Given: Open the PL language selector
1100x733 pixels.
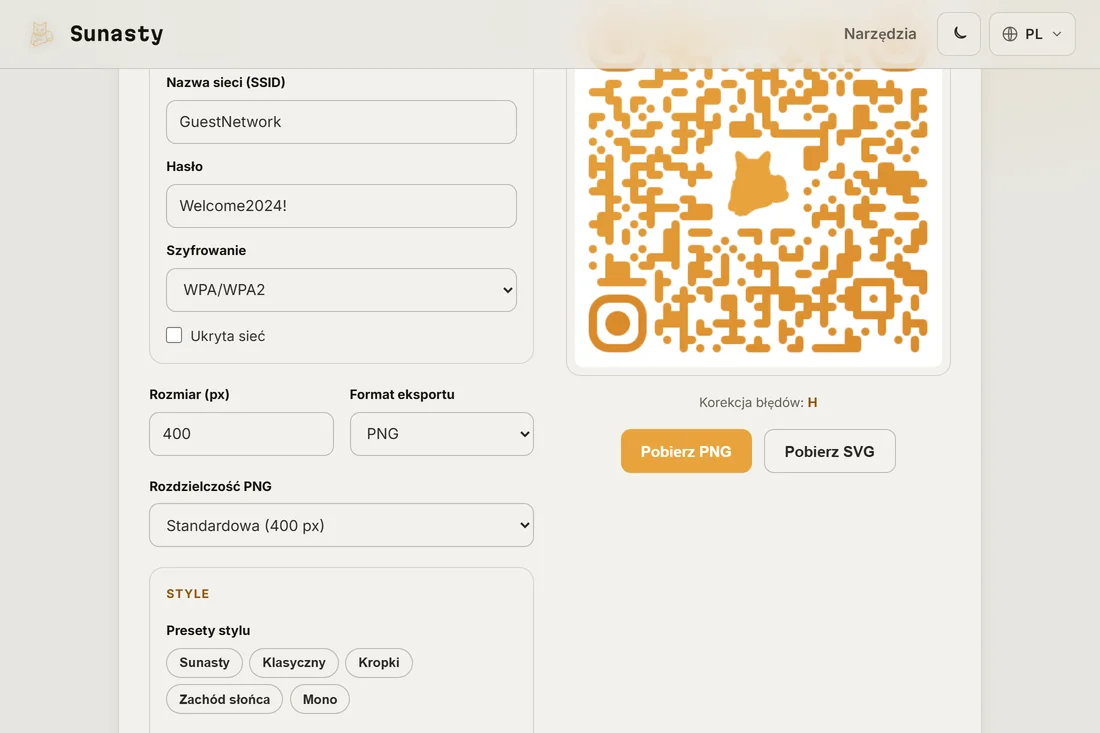Looking at the screenshot, I should pos(1032,34).
